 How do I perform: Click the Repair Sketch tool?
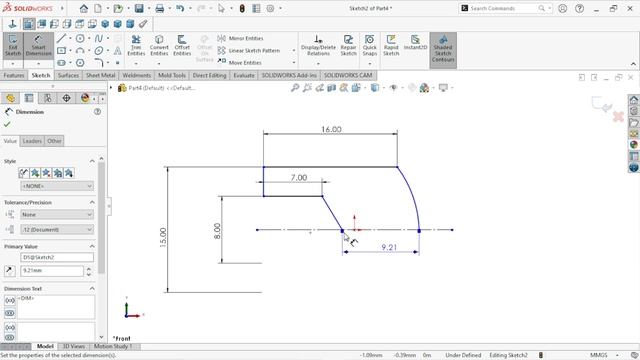[349, 45]
